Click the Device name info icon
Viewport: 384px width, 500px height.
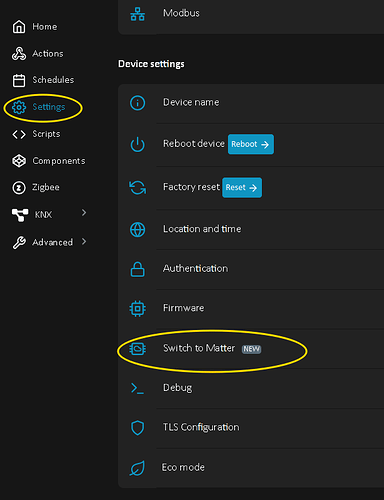[x=137, y=103]
